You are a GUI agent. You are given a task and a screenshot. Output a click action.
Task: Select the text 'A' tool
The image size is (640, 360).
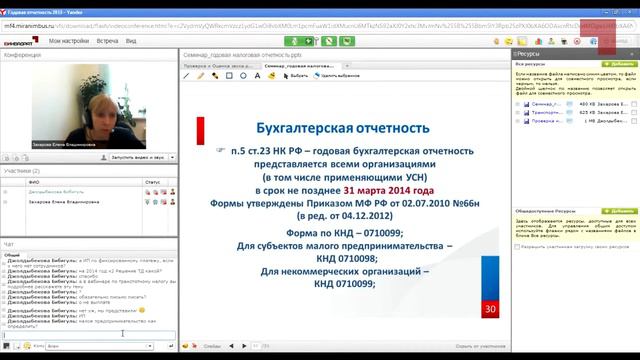[x=257, y=76]
